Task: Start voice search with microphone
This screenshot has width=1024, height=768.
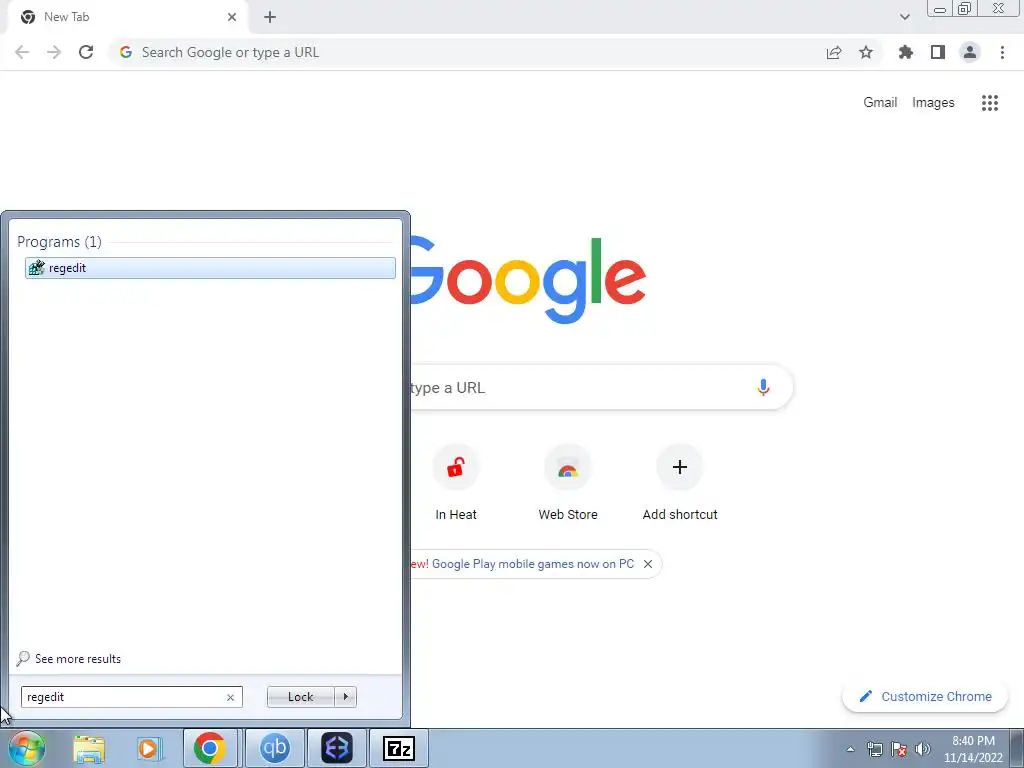Action: click(763, 387)
